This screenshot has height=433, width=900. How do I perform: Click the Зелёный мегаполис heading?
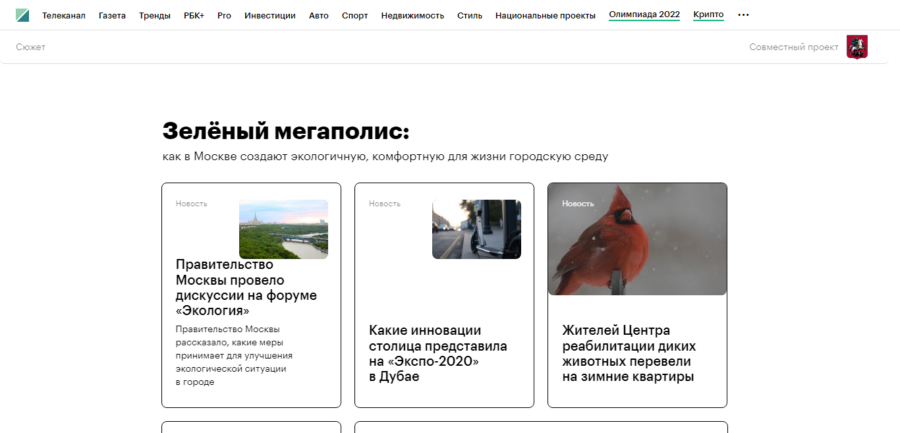coord(286,132)
